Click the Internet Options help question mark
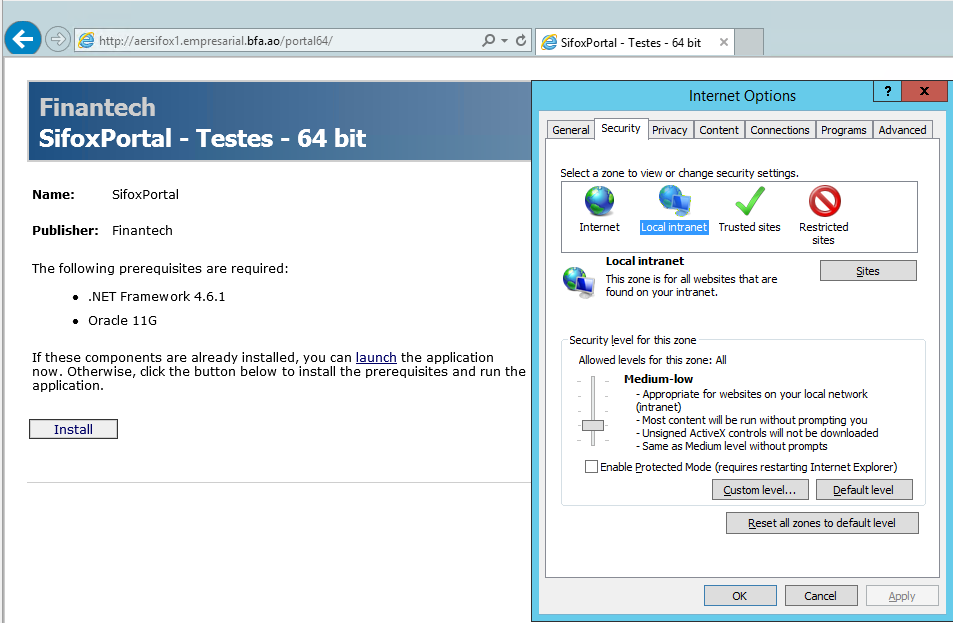 pos(887,91)
